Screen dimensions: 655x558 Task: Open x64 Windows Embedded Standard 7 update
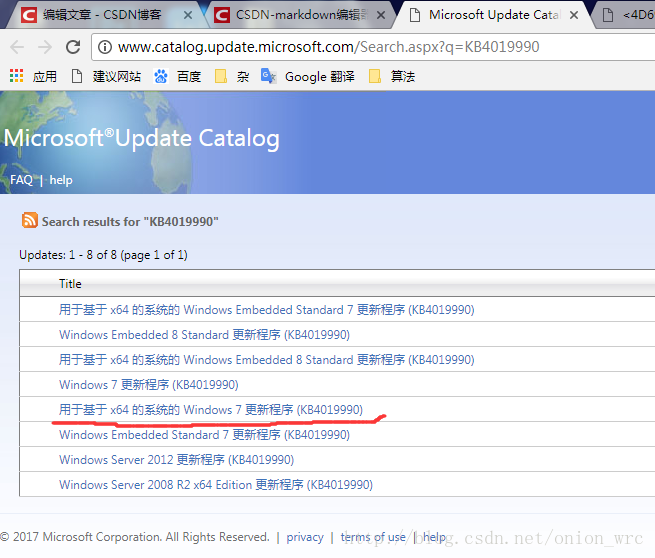point(267,309)
